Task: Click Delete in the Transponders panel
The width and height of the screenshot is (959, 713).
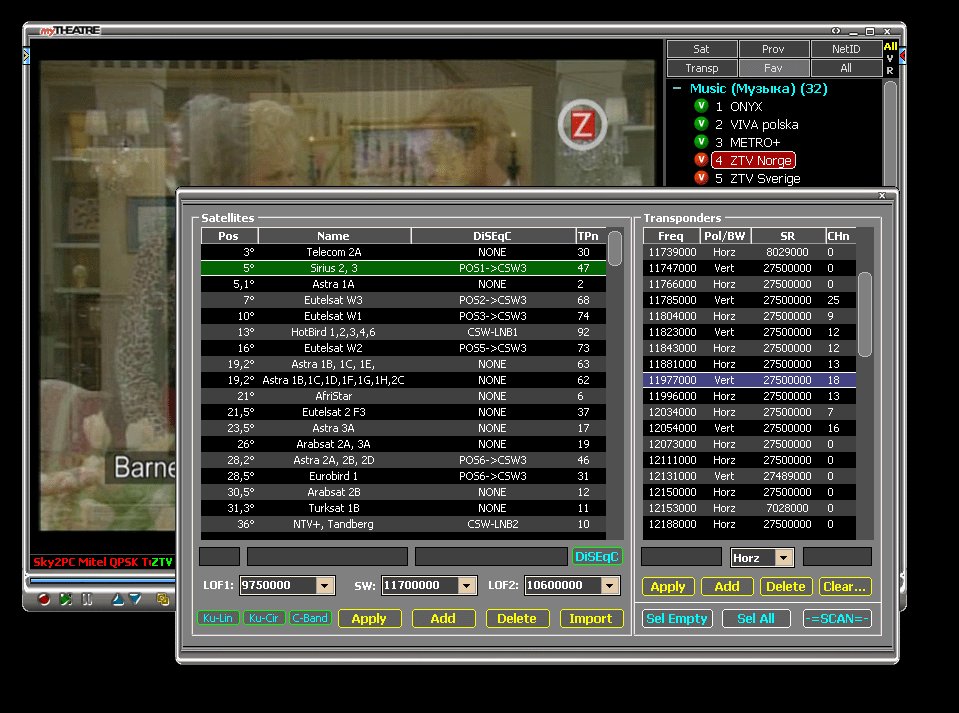Action: pos(786,586)
